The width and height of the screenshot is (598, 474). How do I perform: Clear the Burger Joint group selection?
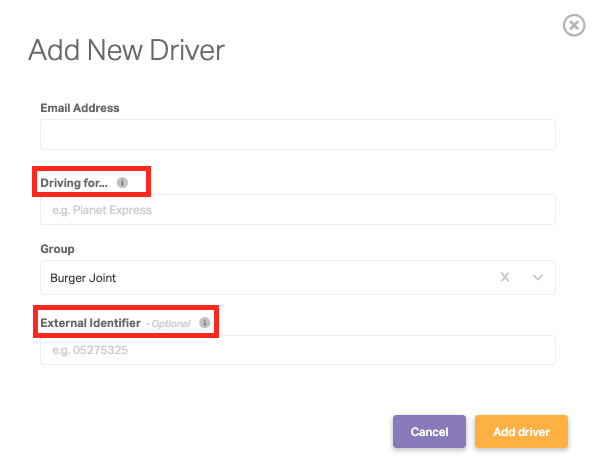505,277
